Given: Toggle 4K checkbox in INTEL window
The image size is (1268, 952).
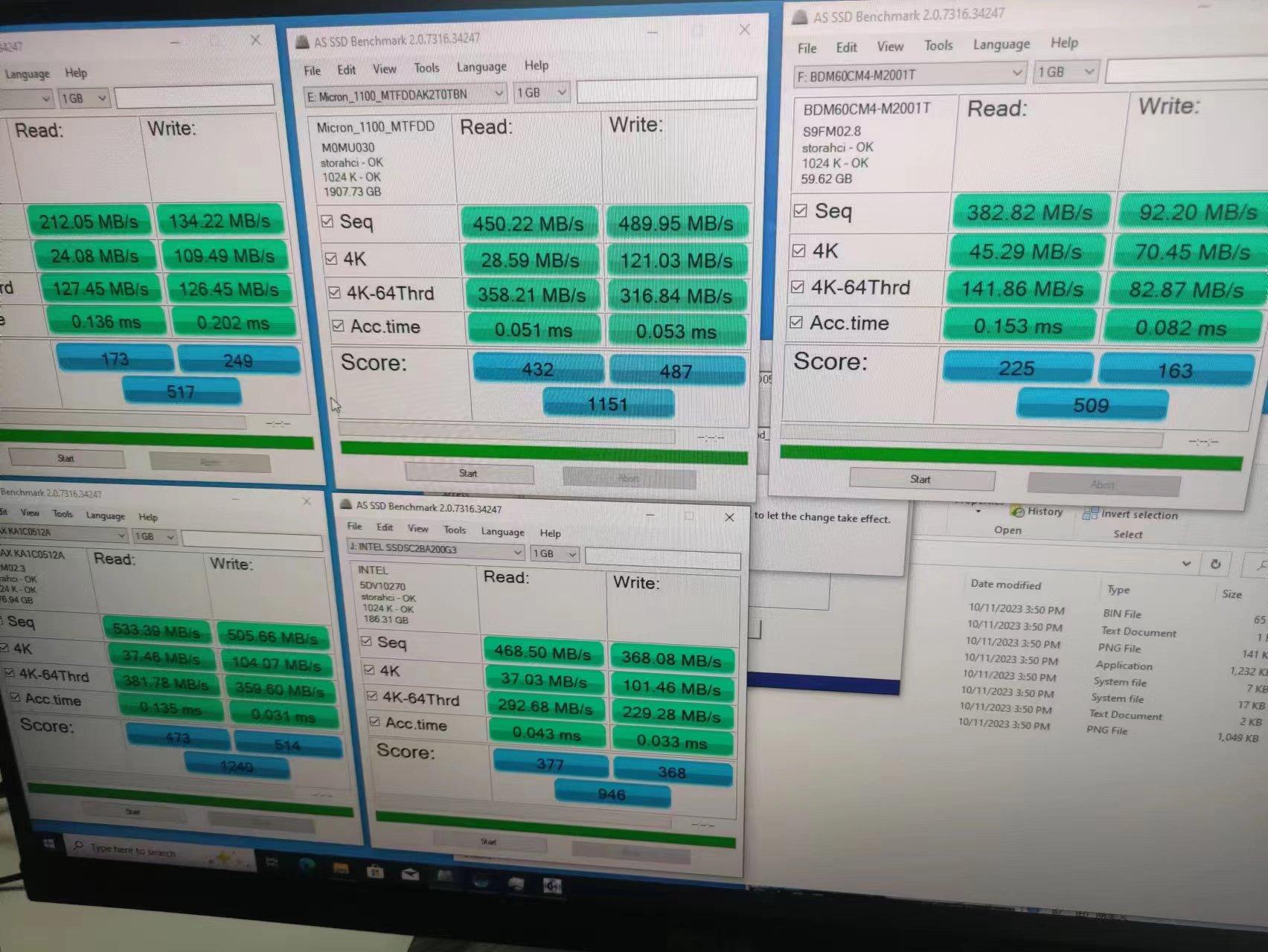Looking at the screenshot, I should click(369, 669).
